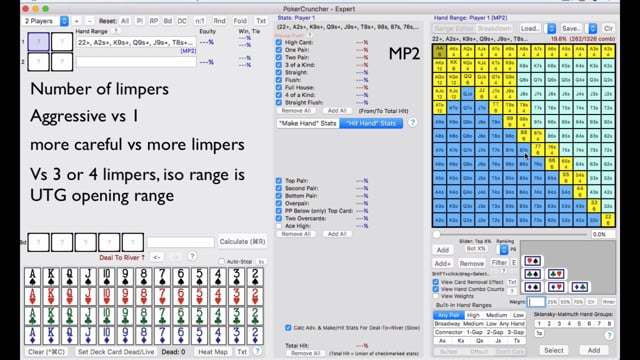Click the 22 cell in hand grid
This screenshot has width=640, height=360.
click(608, 220)
